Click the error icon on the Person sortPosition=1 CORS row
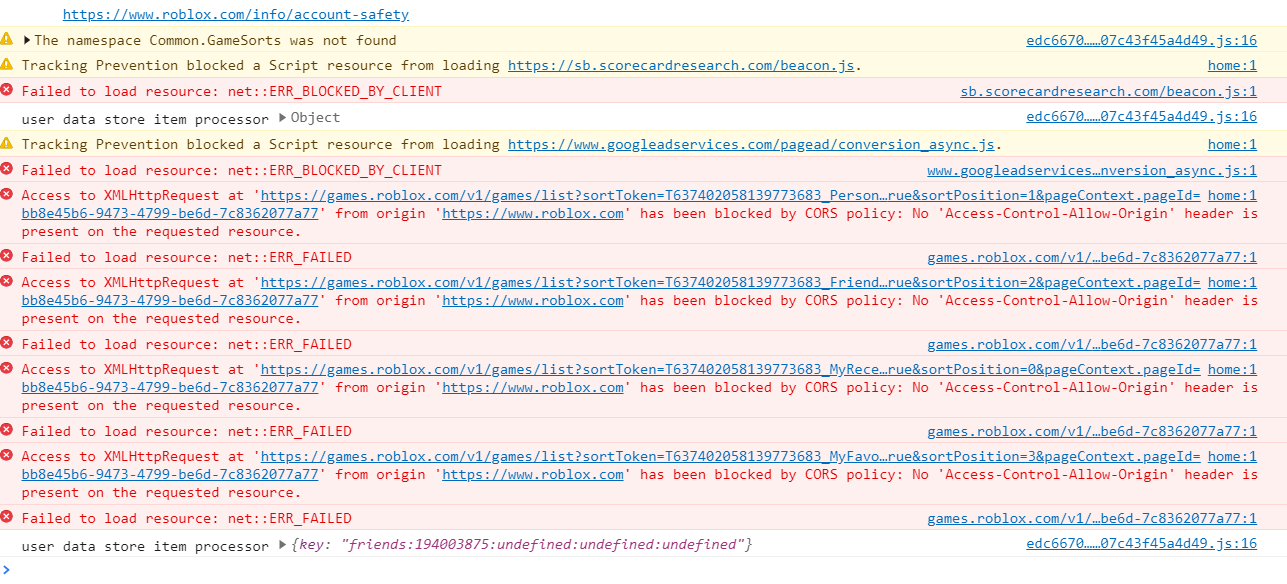This screenshot has width=1287, height=584. point(7,194)
